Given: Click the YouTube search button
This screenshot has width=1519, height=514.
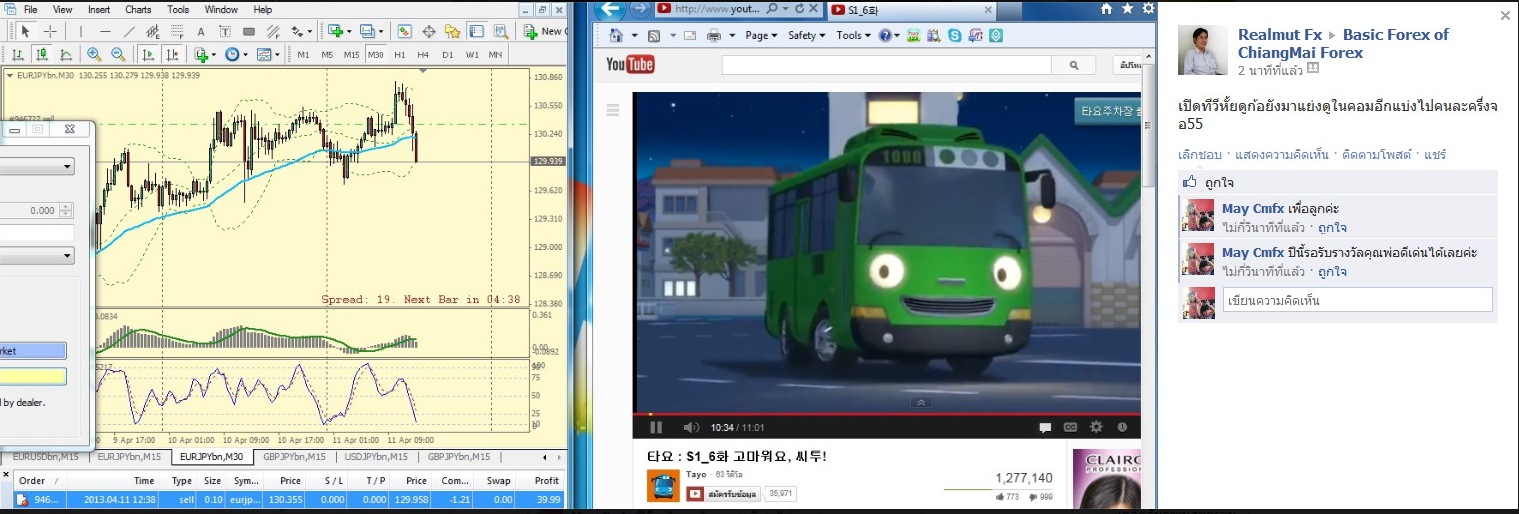Looking at the screenshot, I should (x=1074, y=65).
